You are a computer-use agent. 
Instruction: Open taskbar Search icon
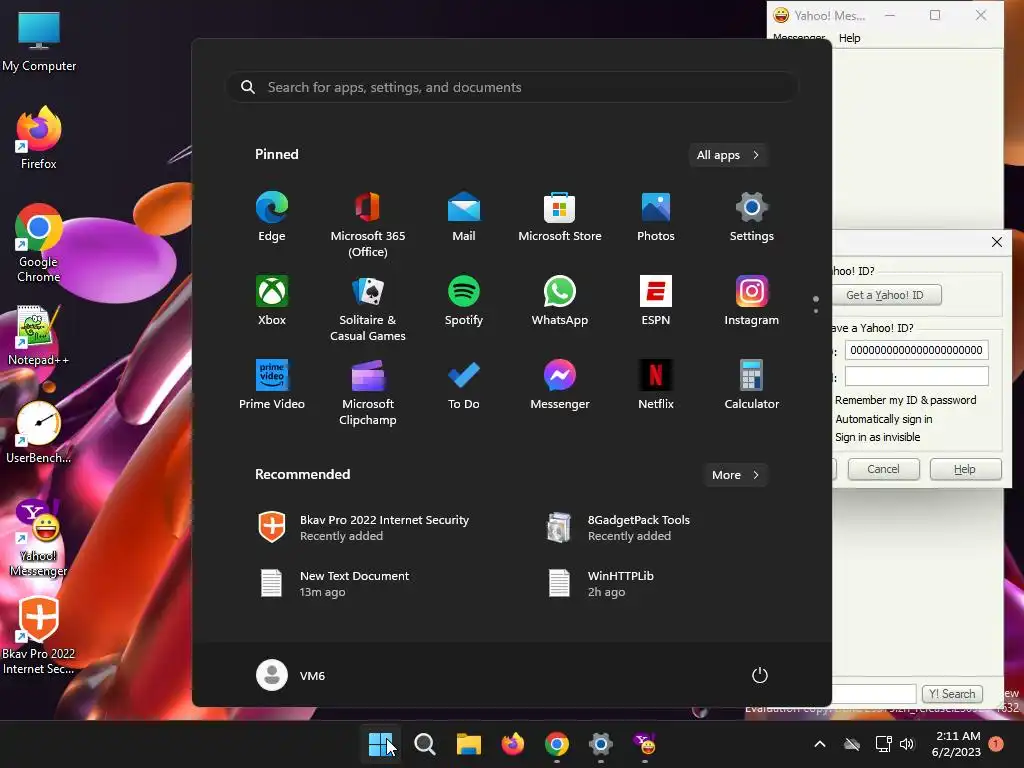click(424, 744)
